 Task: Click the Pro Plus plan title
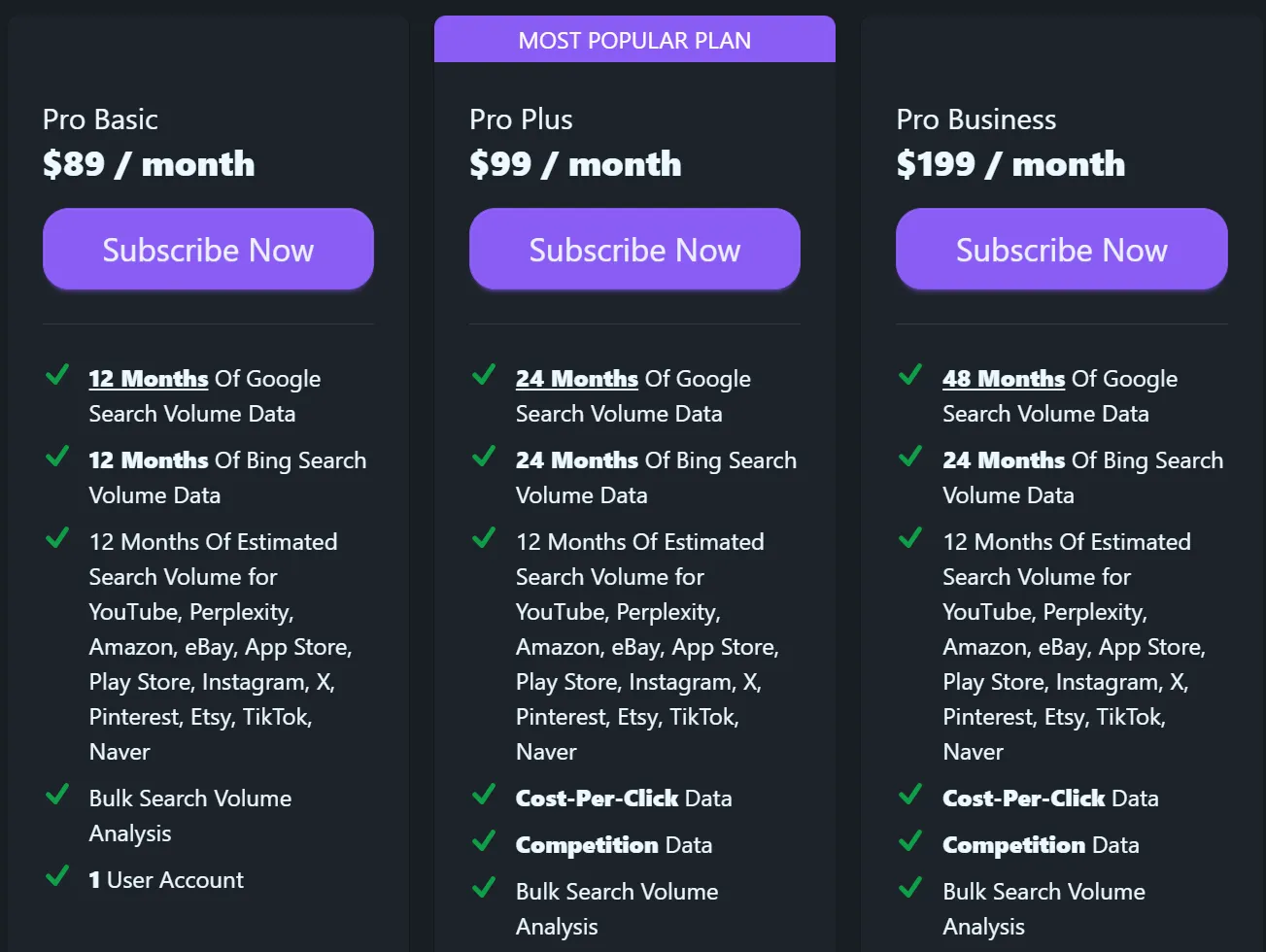521,119
